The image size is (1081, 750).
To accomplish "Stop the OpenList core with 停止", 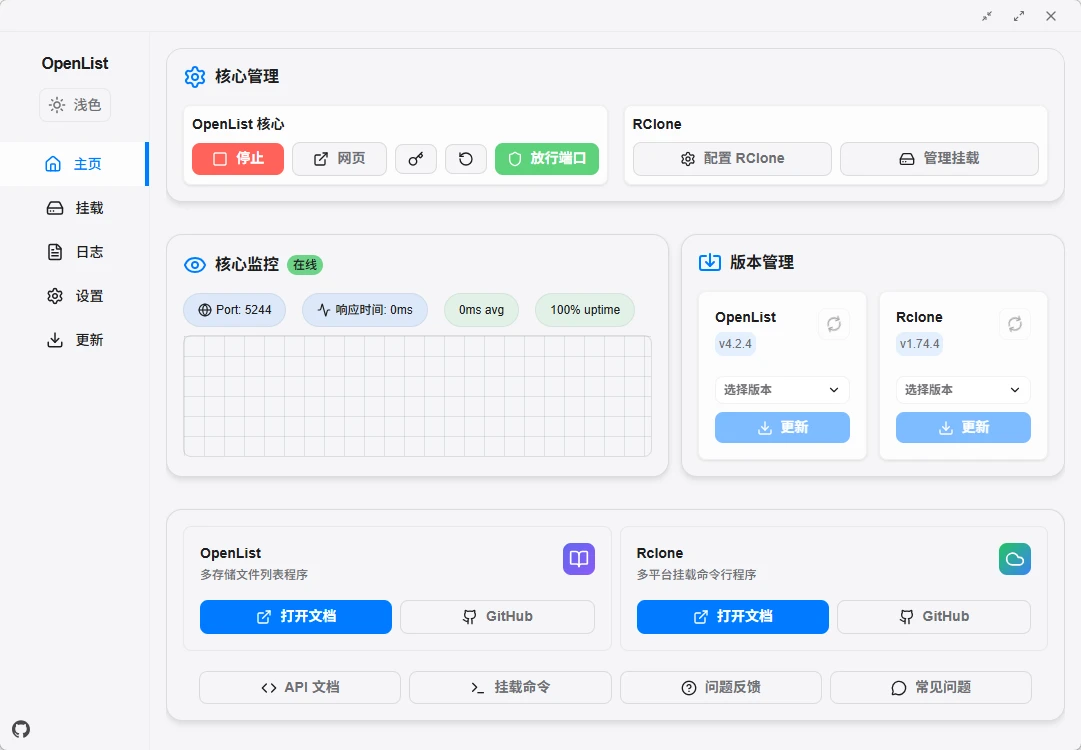I will [238, 159].
